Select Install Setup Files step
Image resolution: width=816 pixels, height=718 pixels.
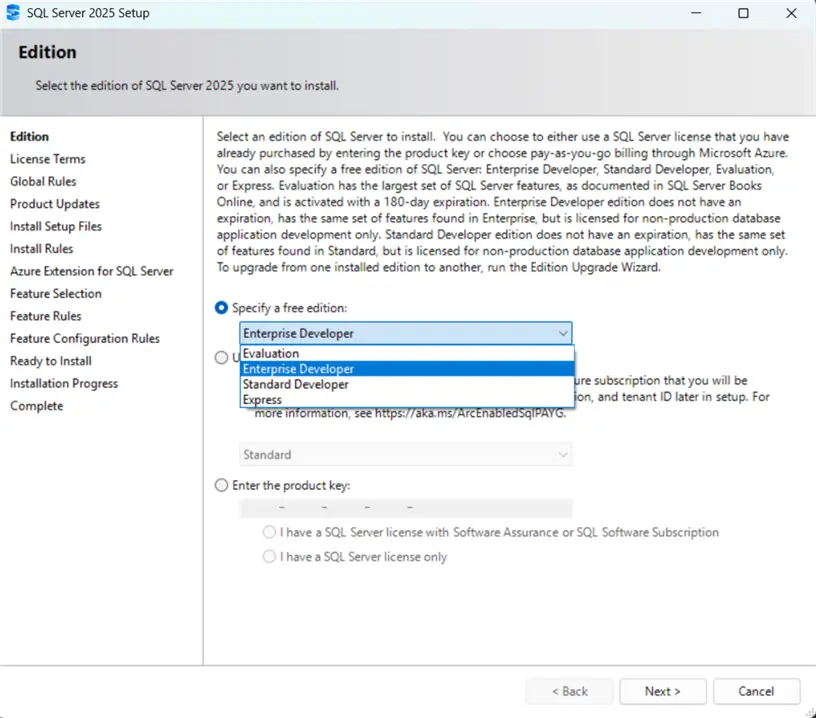point(56,226)
